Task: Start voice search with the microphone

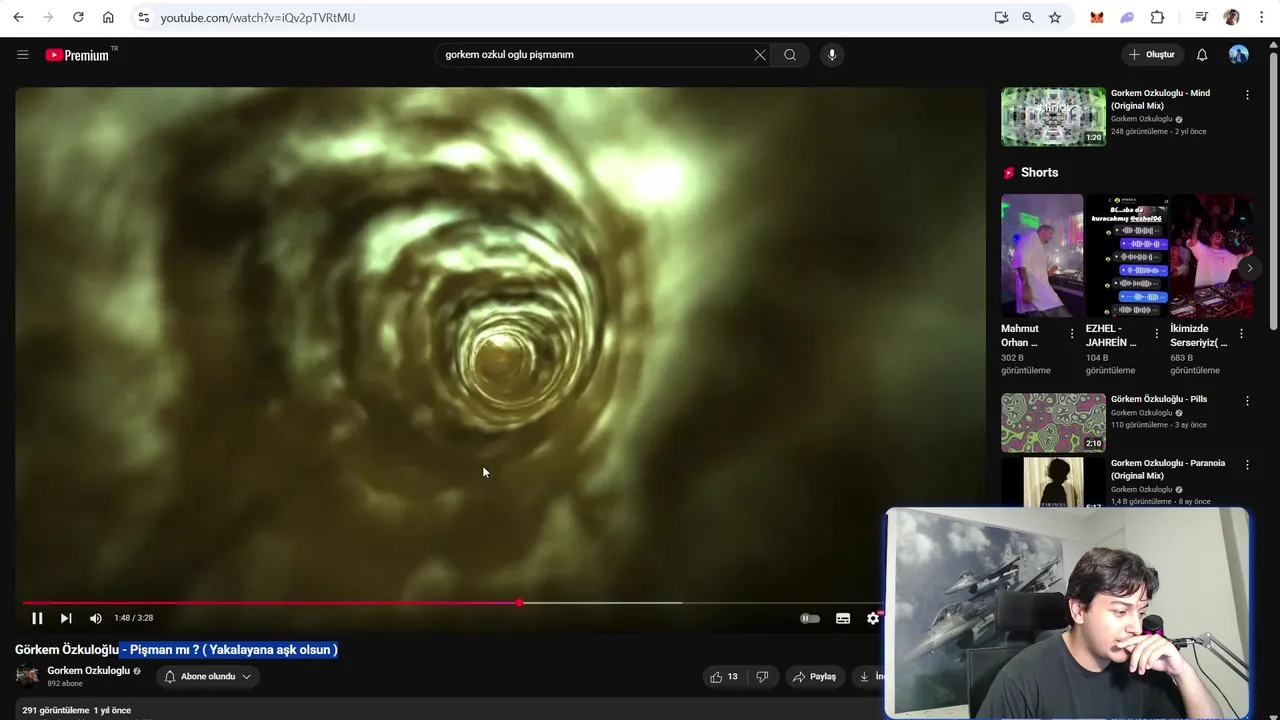Action: [x=831, y=55]
